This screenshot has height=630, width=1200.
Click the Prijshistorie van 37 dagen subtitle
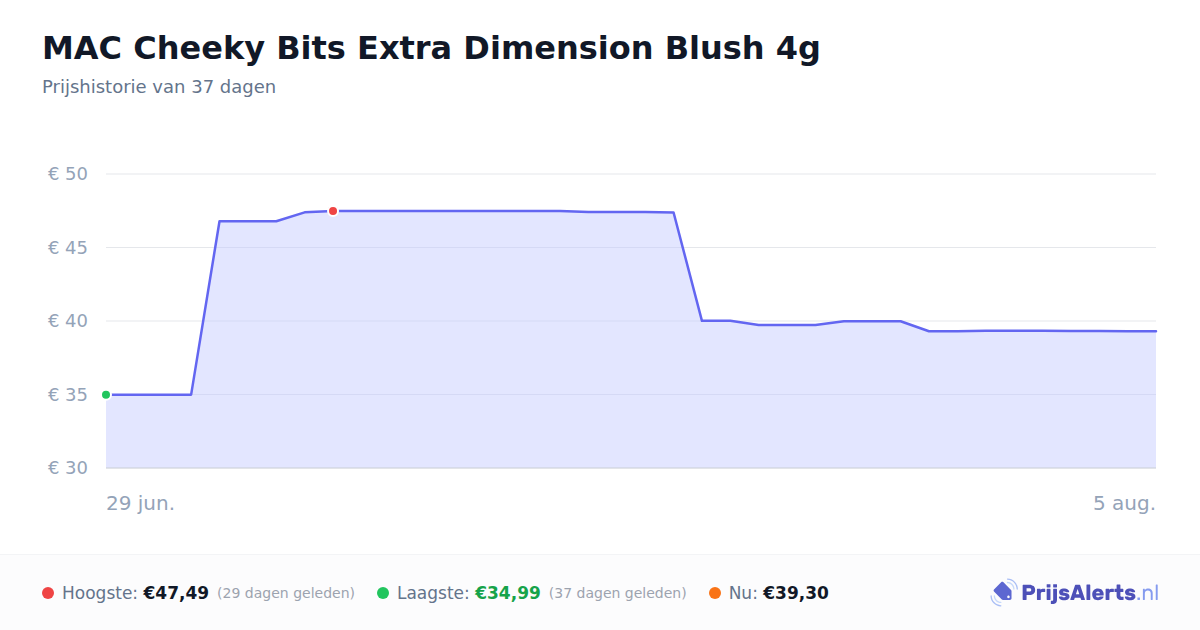[x=159, y=87]
